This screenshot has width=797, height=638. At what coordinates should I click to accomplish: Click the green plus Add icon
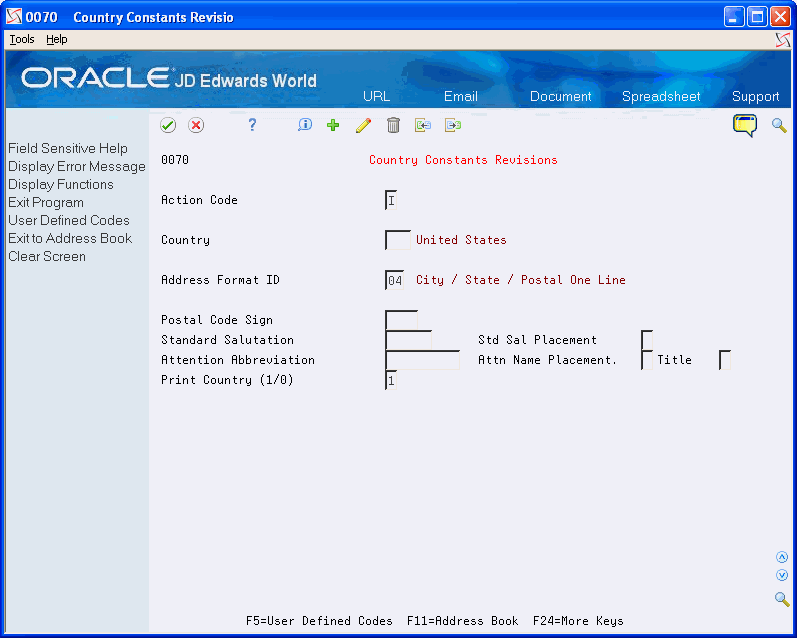coord(333,125)
